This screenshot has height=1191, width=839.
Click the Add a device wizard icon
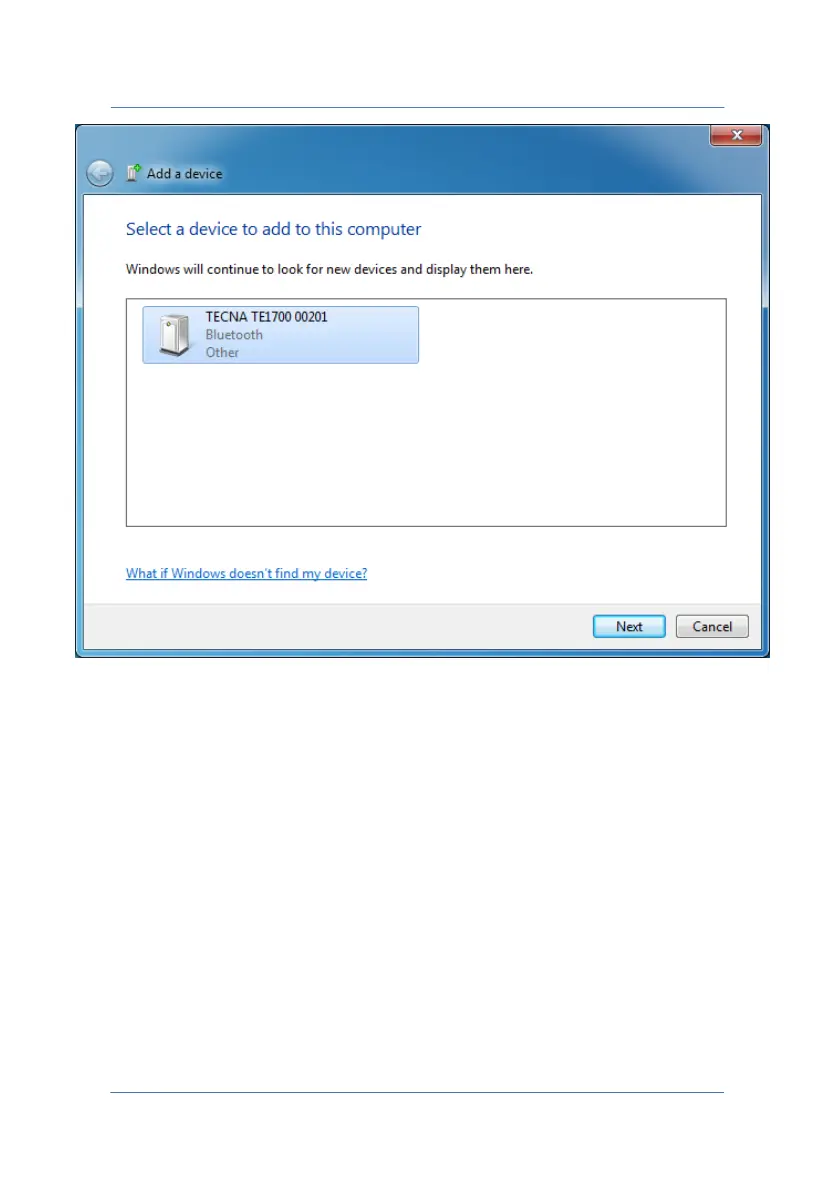[133, 173]
